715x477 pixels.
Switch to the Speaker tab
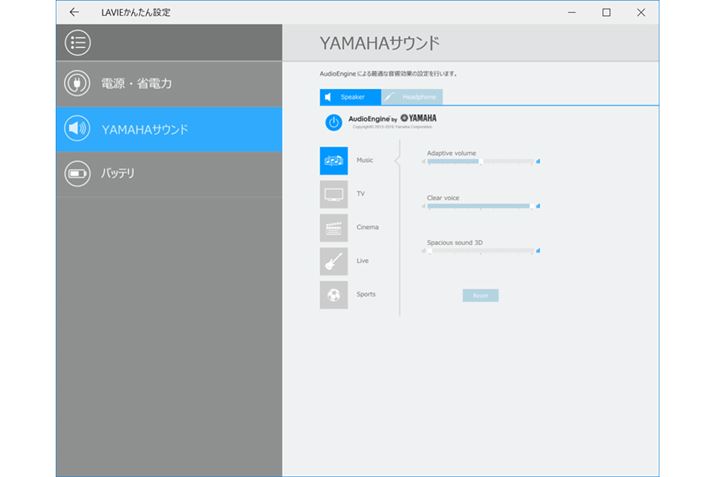pos(350,97)
